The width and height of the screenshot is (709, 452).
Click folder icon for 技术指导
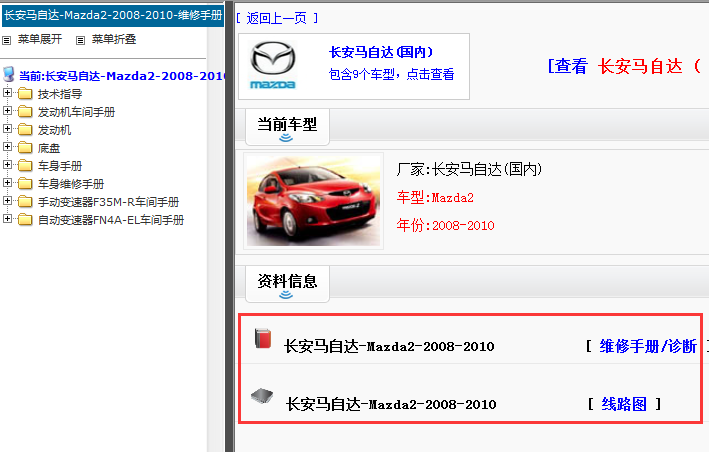[25, 94]
